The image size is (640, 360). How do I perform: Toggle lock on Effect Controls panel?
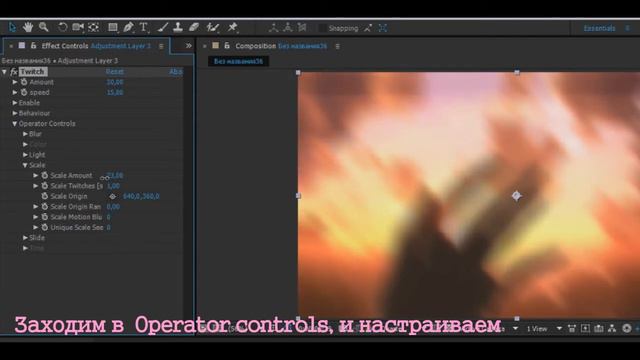tap(33, 46)
